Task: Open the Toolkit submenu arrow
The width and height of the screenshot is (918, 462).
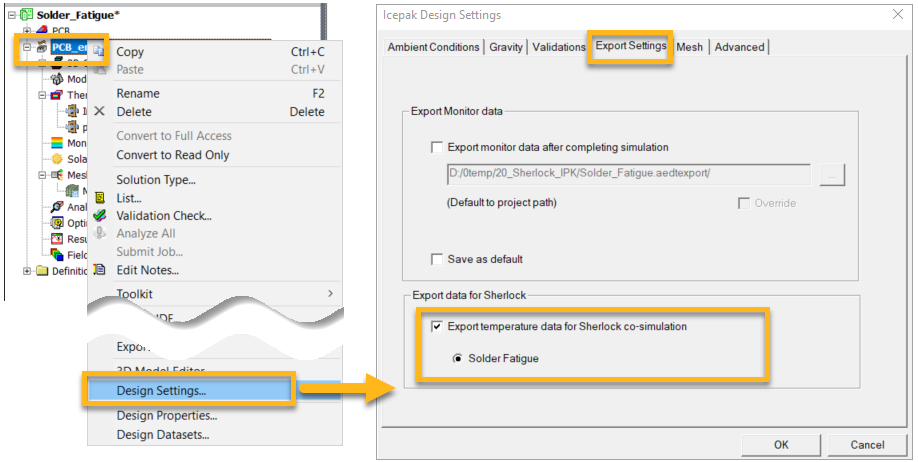Action: (x=330, y=294)
